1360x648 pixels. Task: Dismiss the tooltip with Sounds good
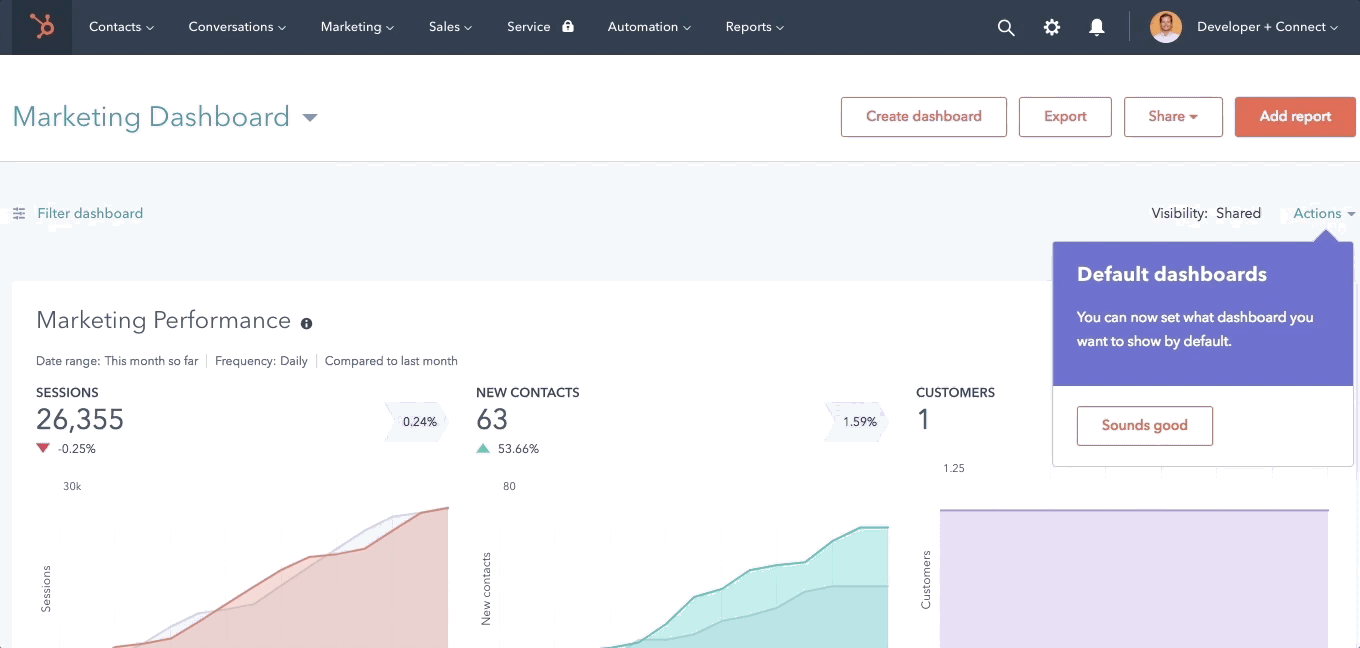click(x=1144, y=425)
